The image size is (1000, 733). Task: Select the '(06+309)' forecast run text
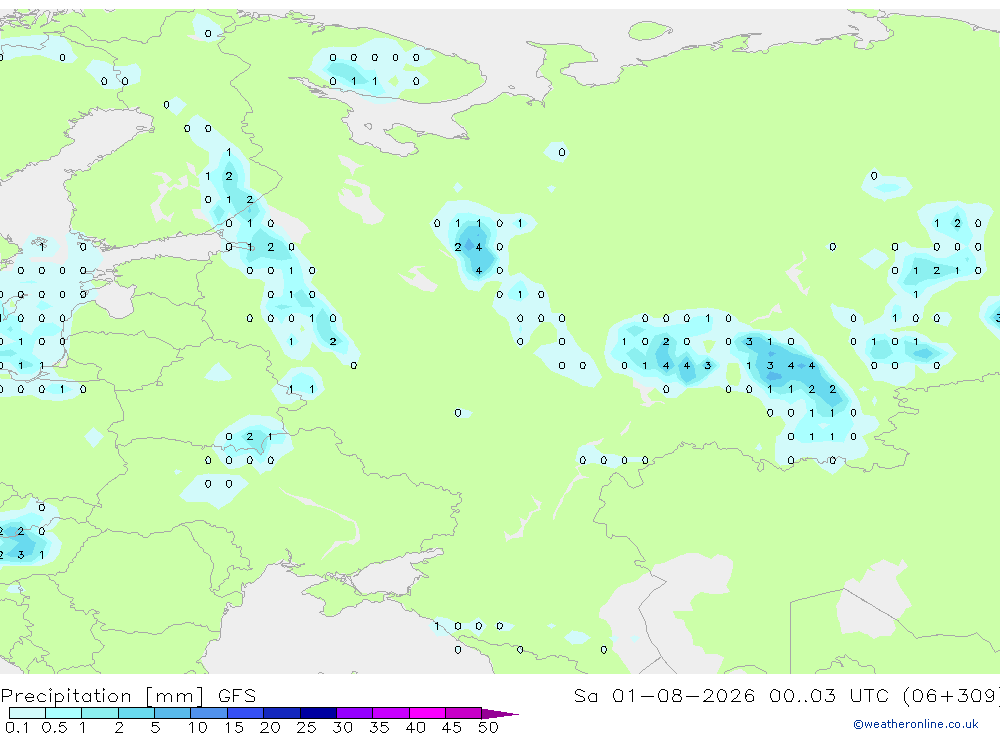[951, 695]
